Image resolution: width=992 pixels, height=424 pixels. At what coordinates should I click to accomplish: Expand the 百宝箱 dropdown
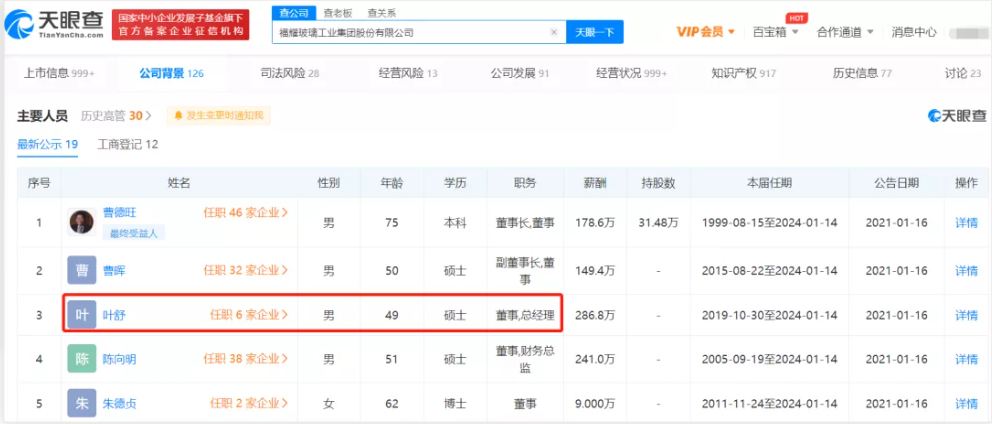(x=776, y=32)
